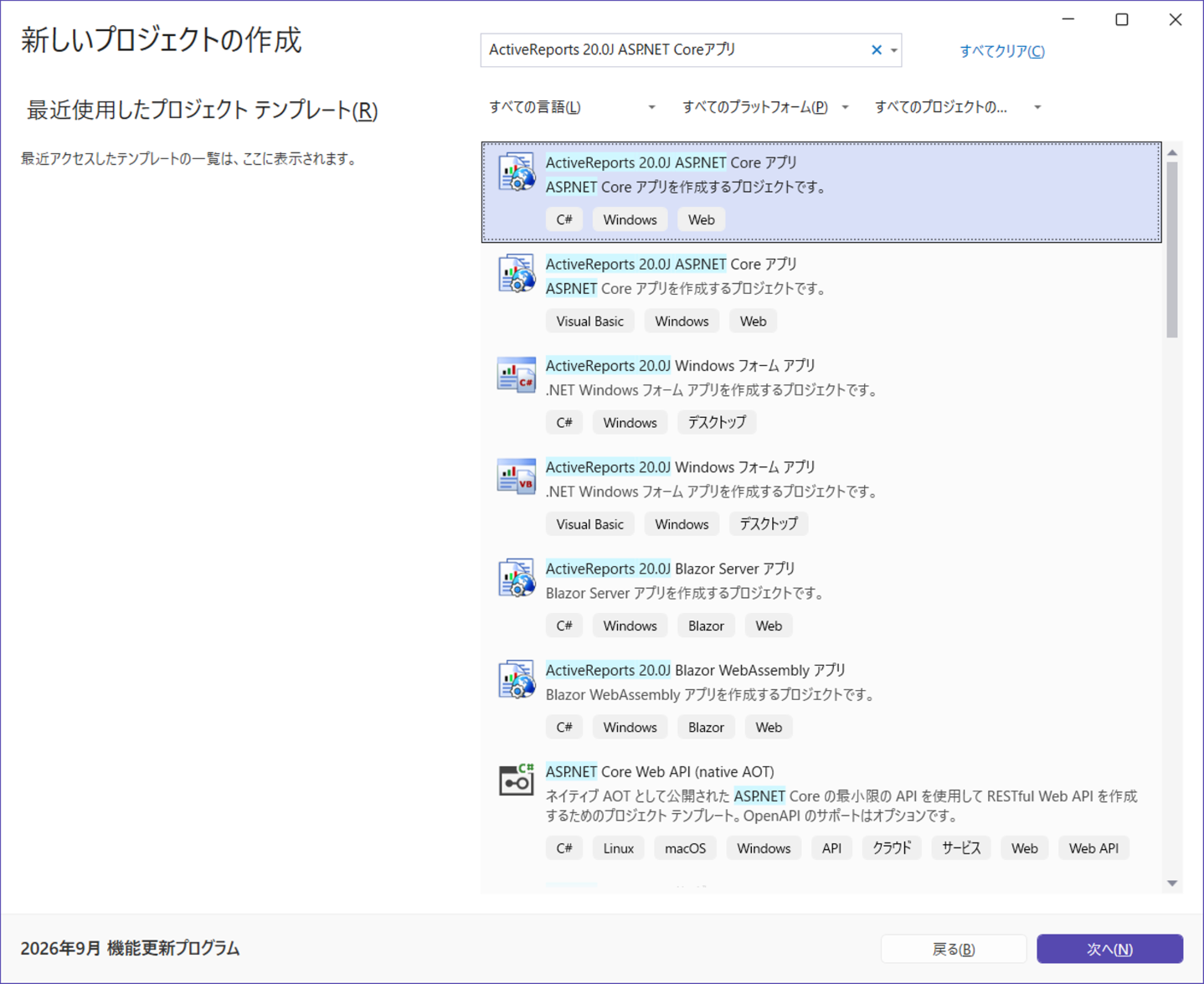Click 'C#' tag in the native AOT row
The width and height of the screenshot is (1204, 984).
pos(564,848)
